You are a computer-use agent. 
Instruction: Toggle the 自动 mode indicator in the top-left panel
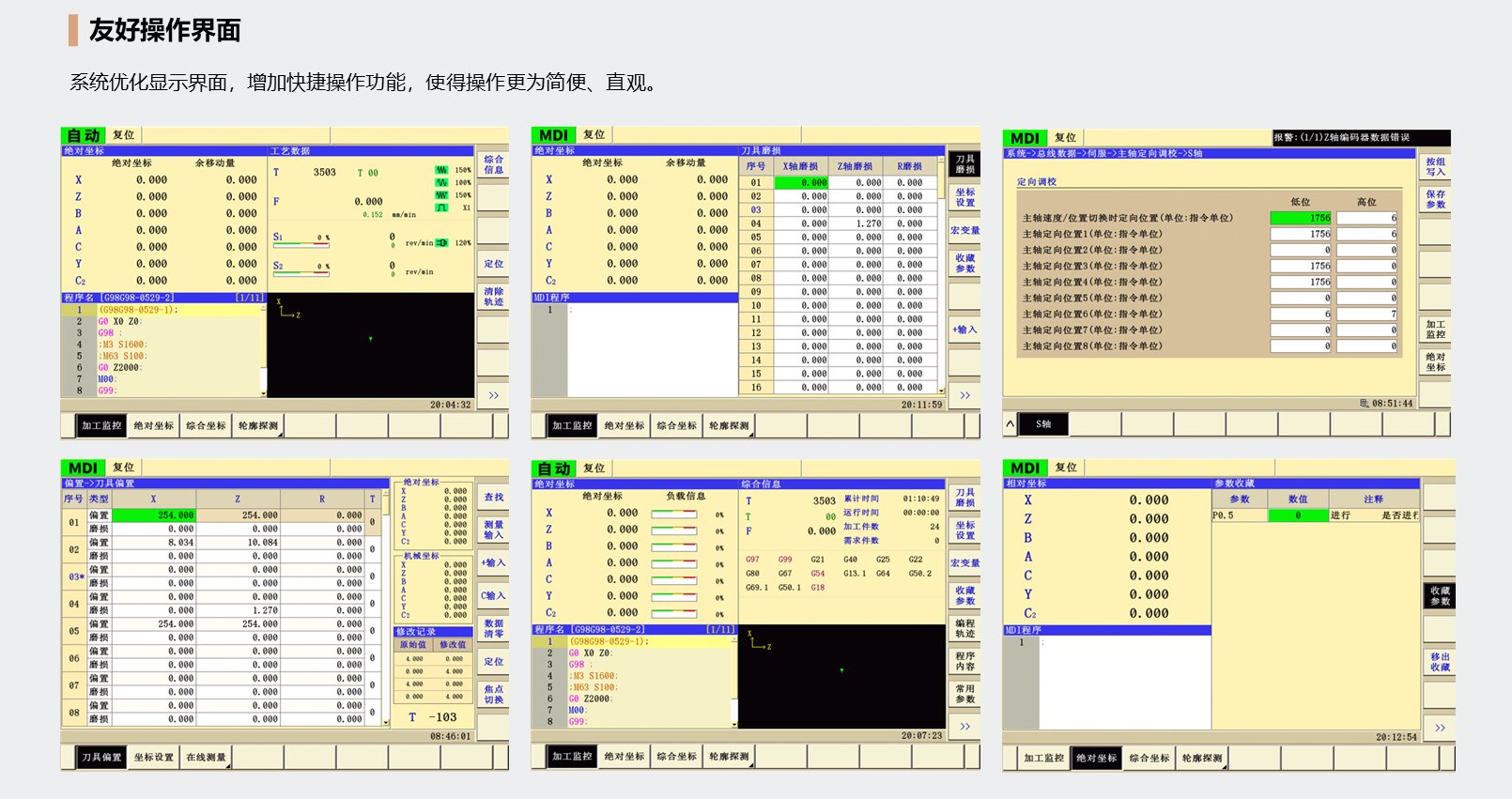[84, 136]
